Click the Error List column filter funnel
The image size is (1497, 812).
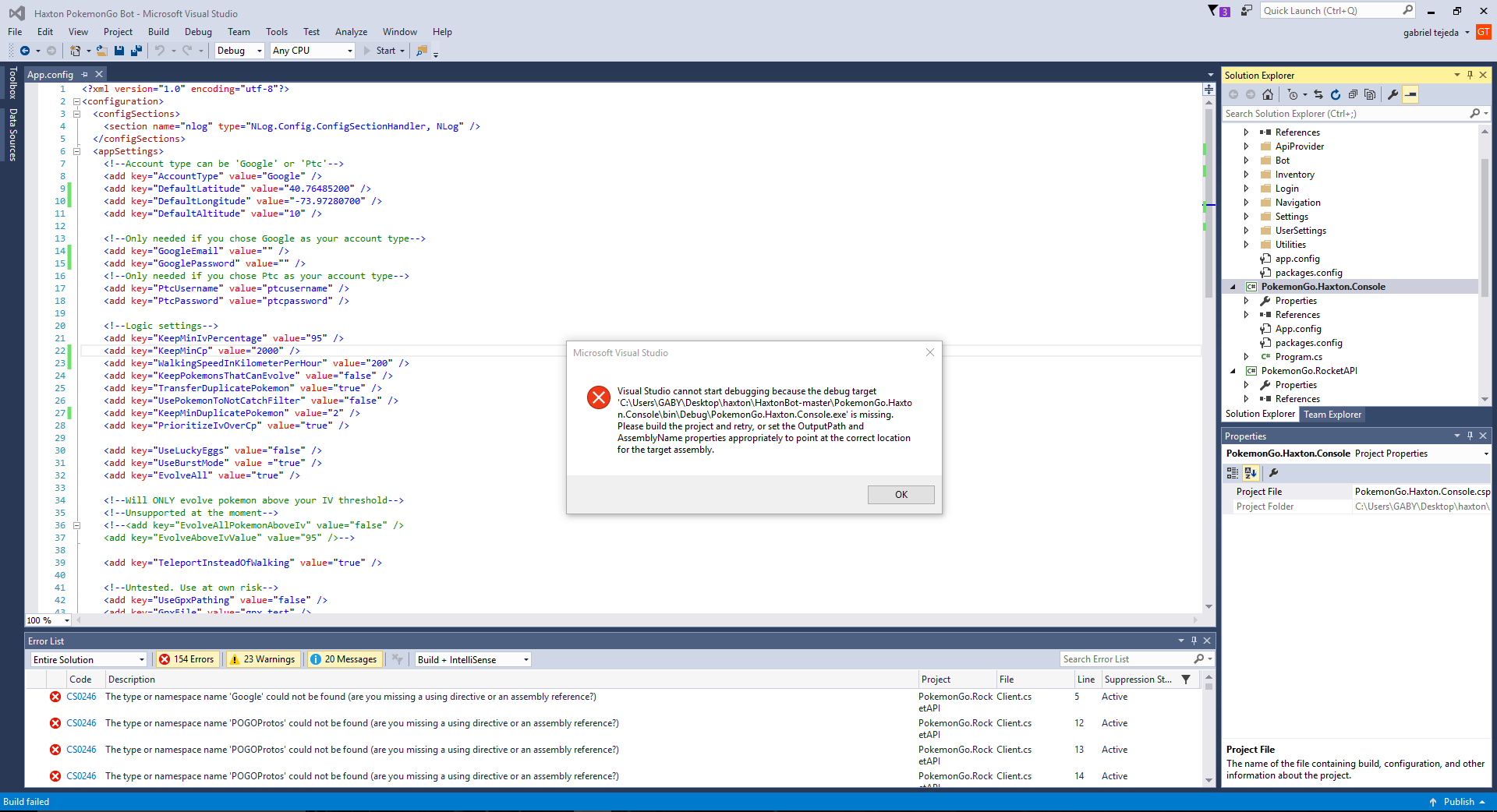(x=1186, y=680)
